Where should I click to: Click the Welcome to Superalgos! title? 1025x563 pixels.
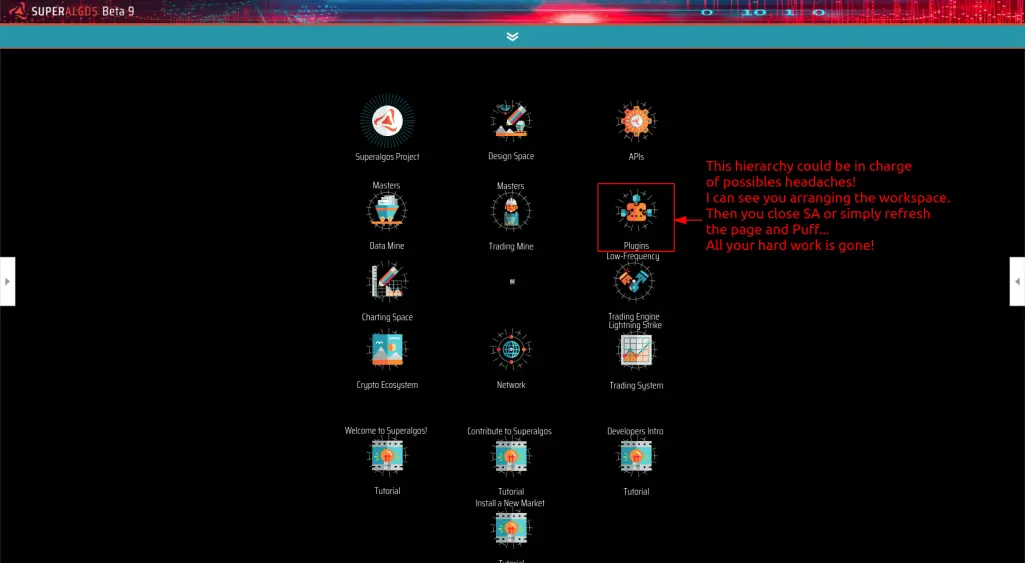pos(386,431)
